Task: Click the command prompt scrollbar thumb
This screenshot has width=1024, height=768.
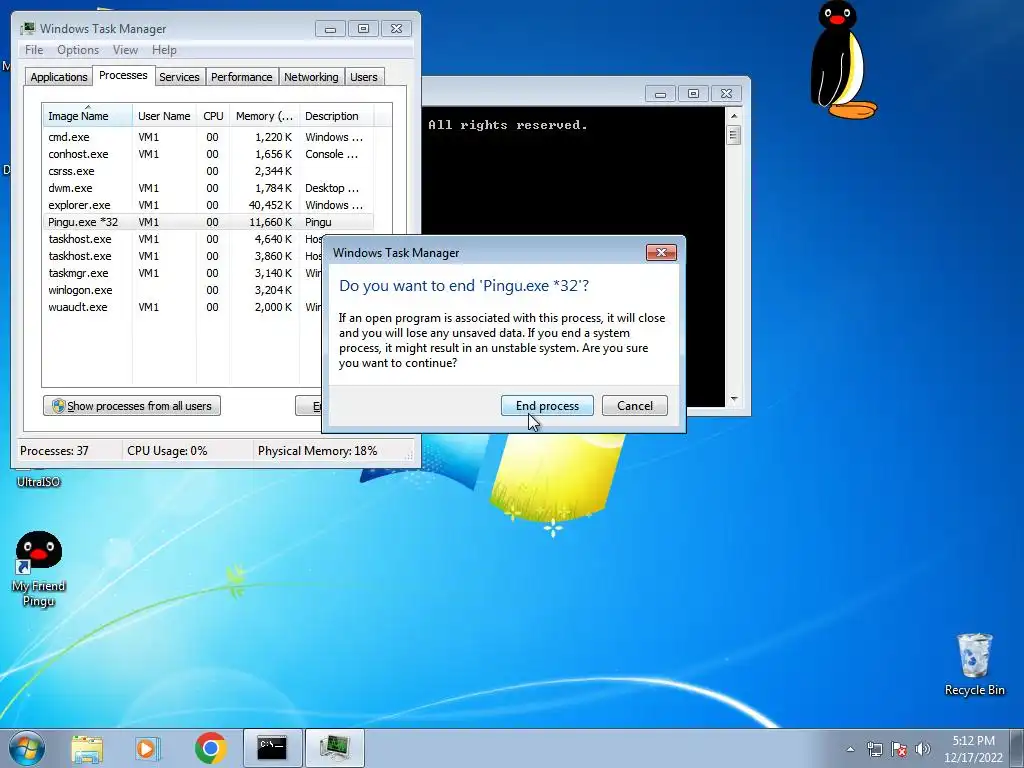Action: 733,135
